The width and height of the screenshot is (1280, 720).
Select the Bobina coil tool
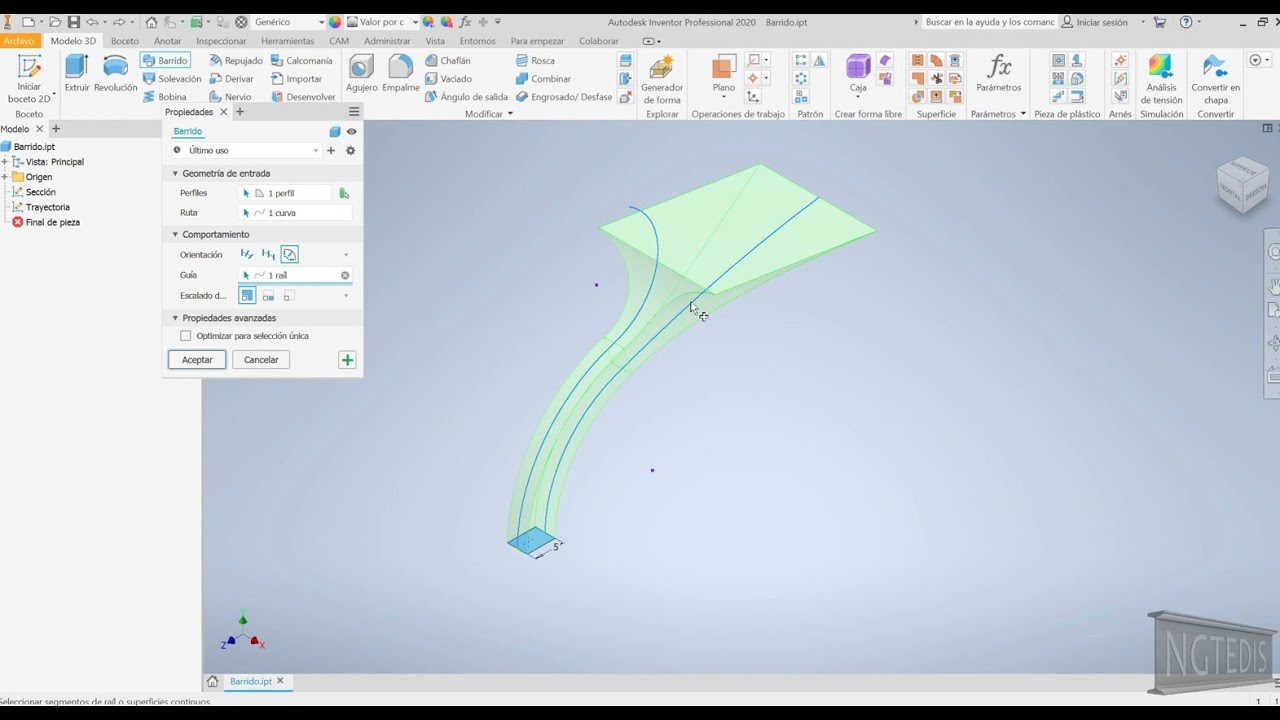pyautogui.click(x=164, y=97)
